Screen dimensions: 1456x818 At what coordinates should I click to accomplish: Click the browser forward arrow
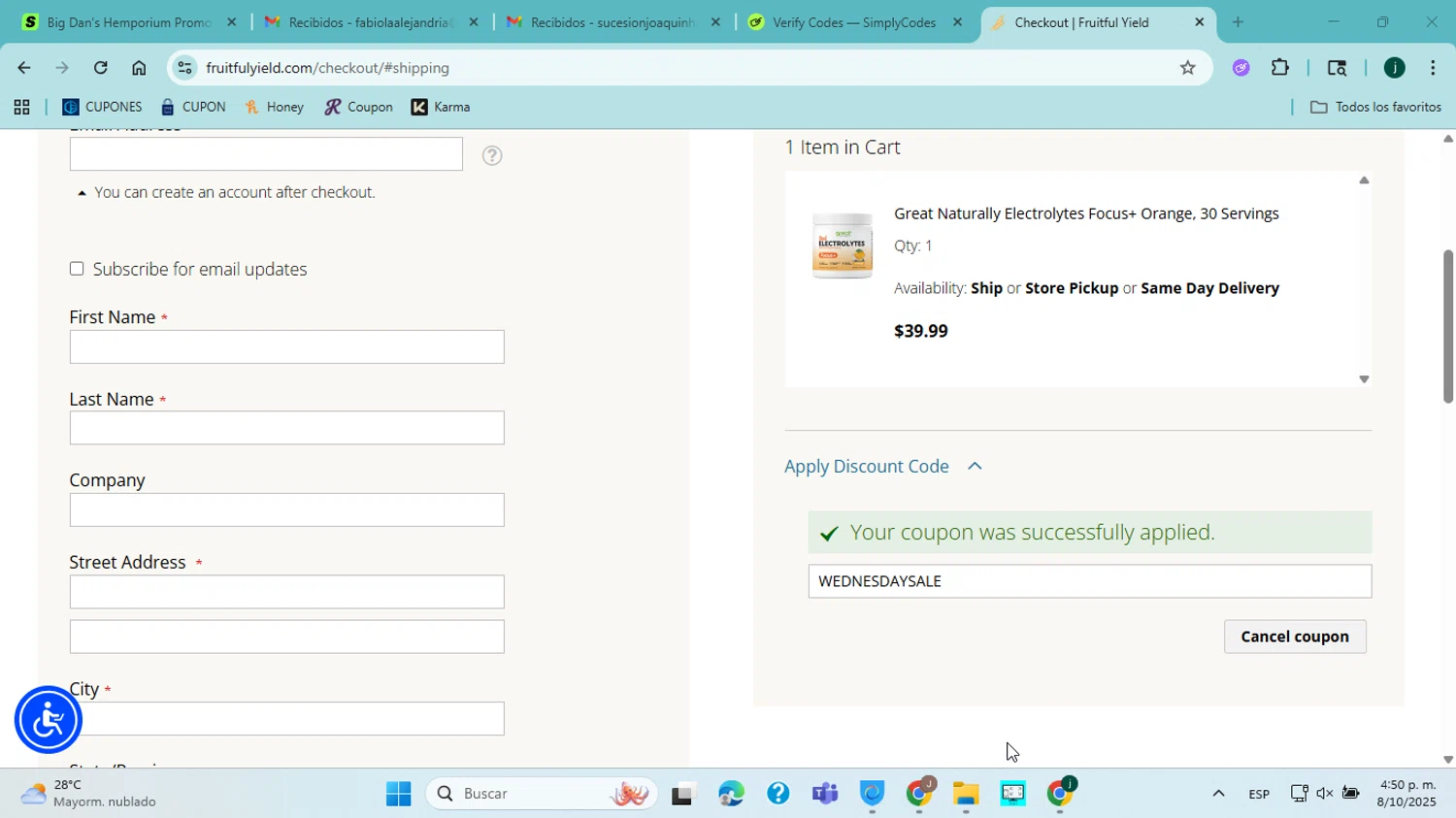click(x=62, y=68)
